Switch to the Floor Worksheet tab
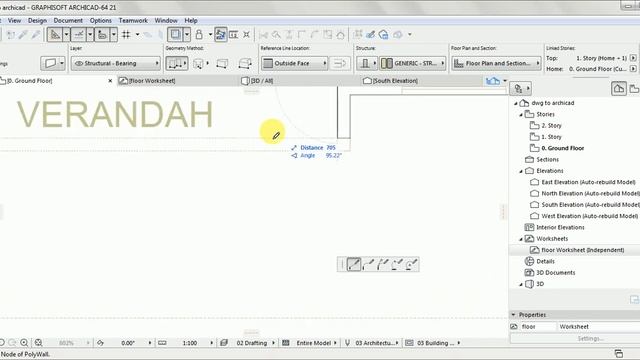The width and height of the screenshot is (640, 360). point(152,81)
